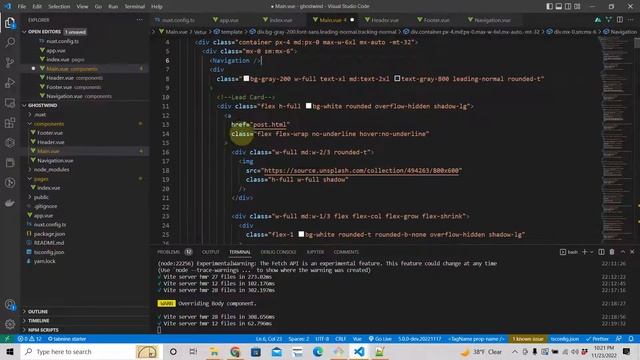Open the Explorer view in activity bar

[10, 23]
